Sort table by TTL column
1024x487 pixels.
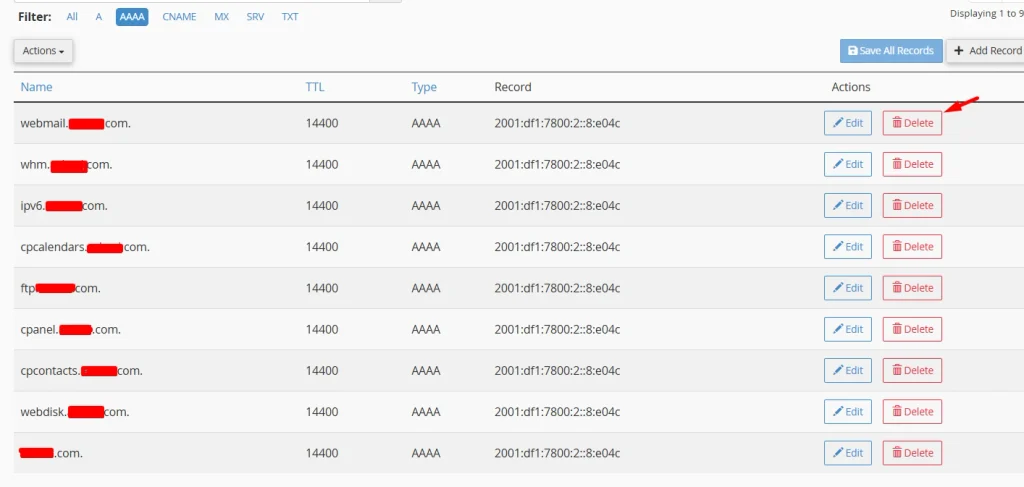(315, 87)
